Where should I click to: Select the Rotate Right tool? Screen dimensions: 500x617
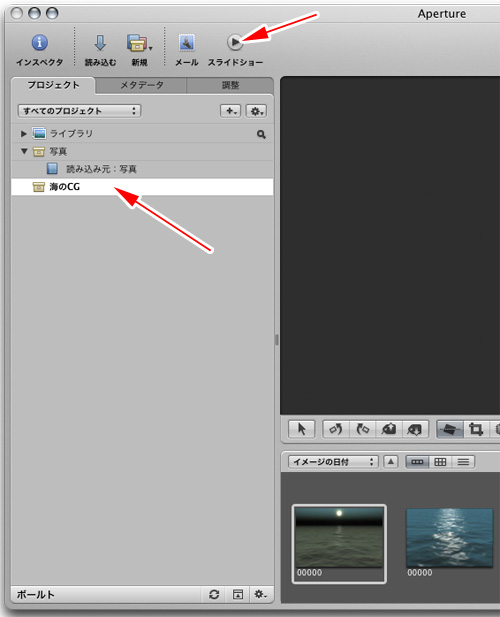tap(362, 429)
